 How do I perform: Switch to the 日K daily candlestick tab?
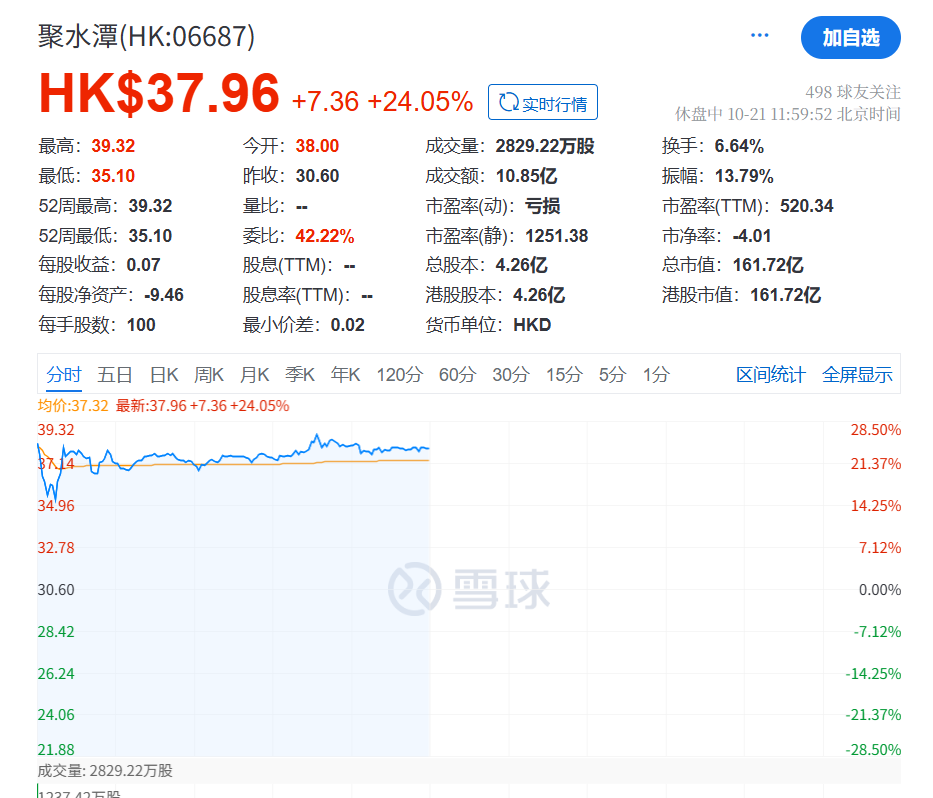tap(164, 375)
